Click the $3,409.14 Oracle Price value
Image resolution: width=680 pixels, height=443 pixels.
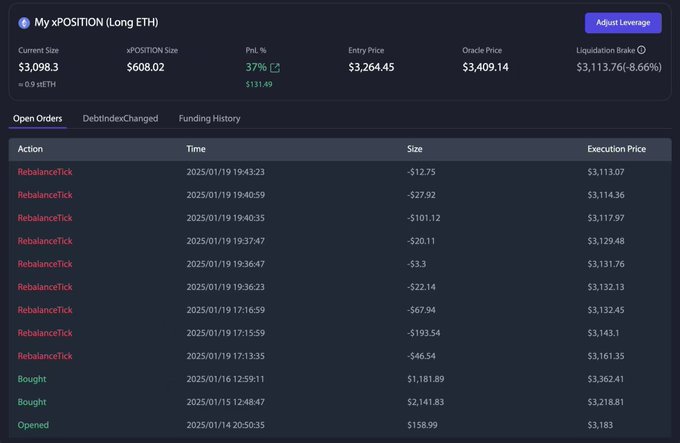[x=485, y=67]
